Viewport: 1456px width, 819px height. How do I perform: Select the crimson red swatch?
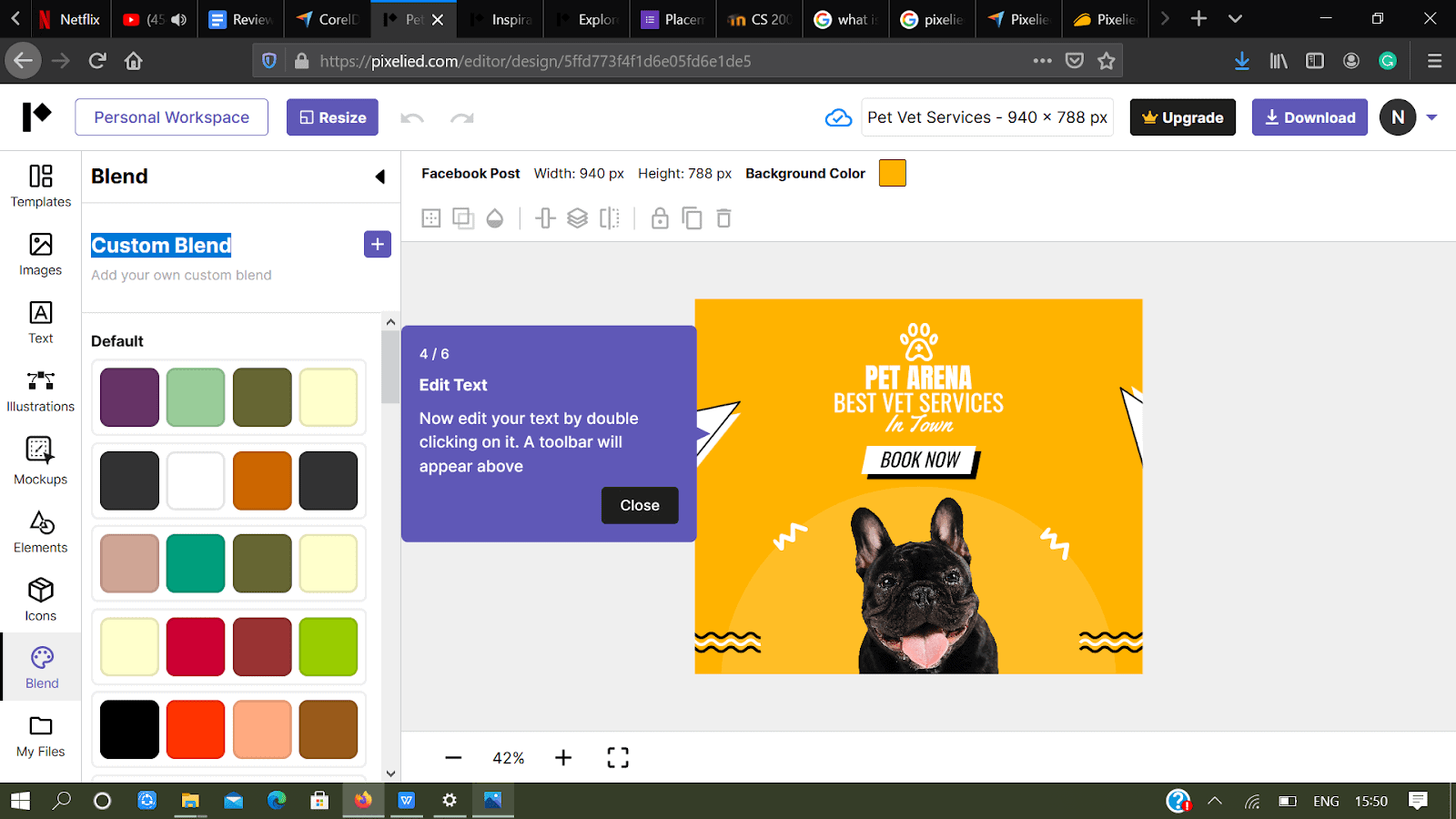[196, 647]
